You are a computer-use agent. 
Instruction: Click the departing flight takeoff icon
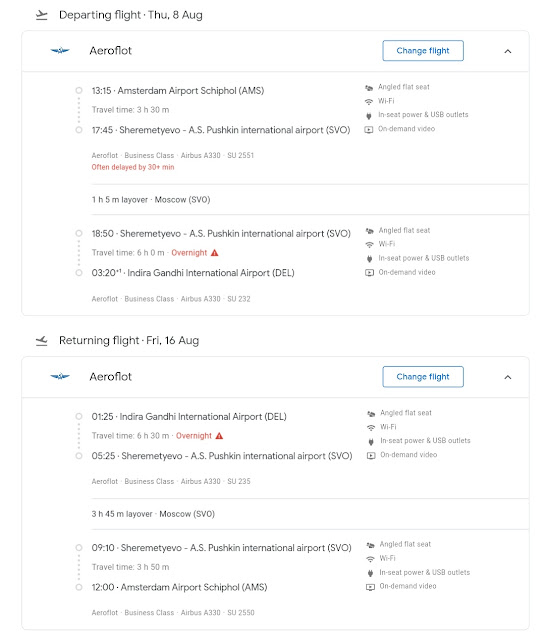(x=42, y=15)
